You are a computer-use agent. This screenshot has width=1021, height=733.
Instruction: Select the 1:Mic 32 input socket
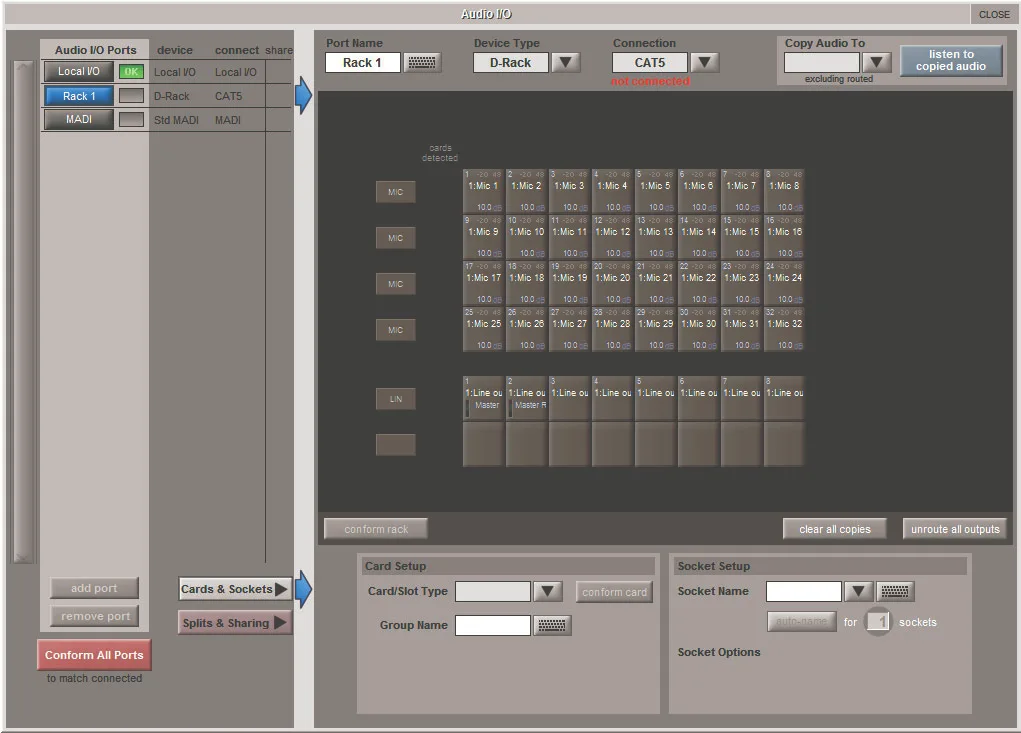point(784,330)
